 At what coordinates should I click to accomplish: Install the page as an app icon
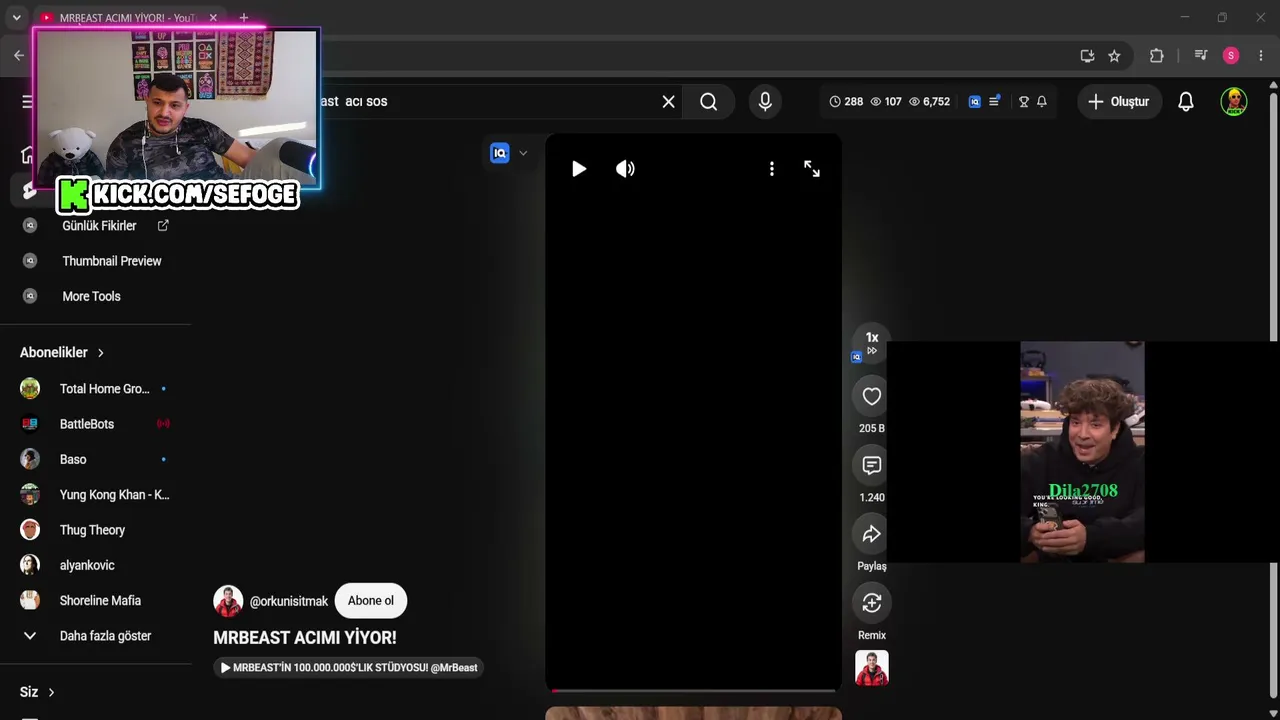(x=1087, y=56)
